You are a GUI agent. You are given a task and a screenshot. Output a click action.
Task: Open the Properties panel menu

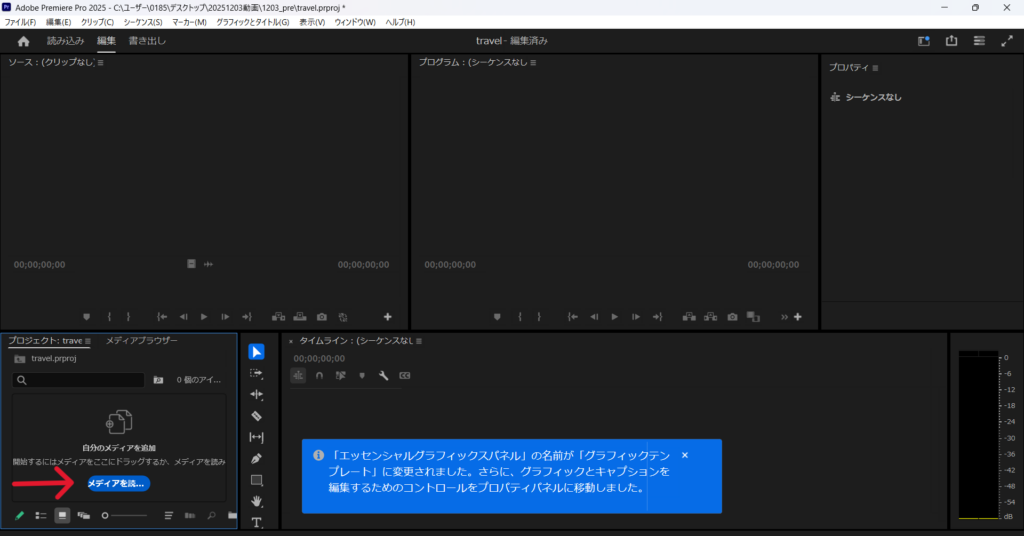(x=875, y=68)
